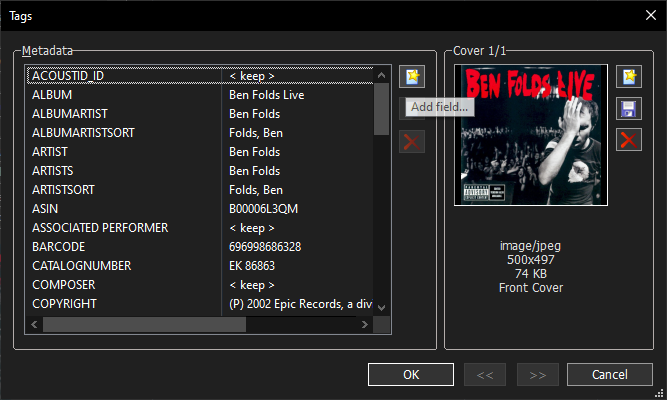Select the ARTISTSORT field name
This screenshot has height=400, width=667.
tap(63, 190)
